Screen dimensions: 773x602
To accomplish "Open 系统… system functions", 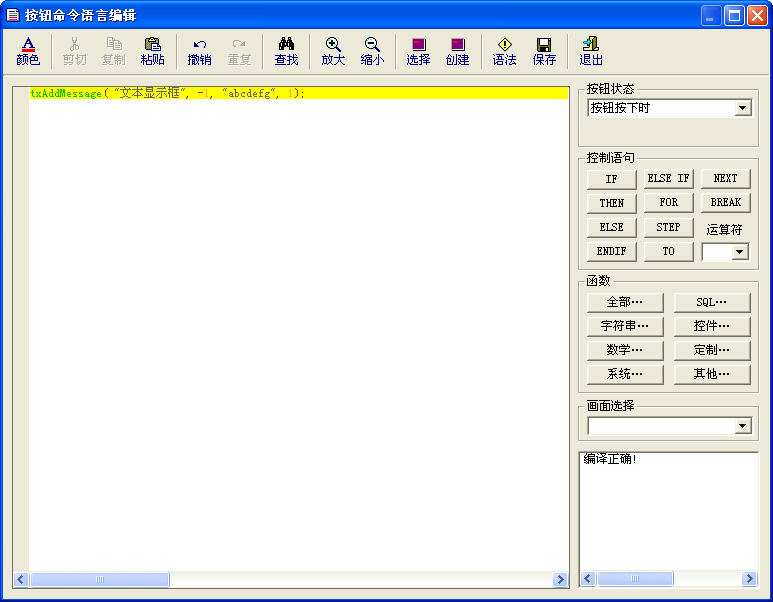I will click(625, 374).
